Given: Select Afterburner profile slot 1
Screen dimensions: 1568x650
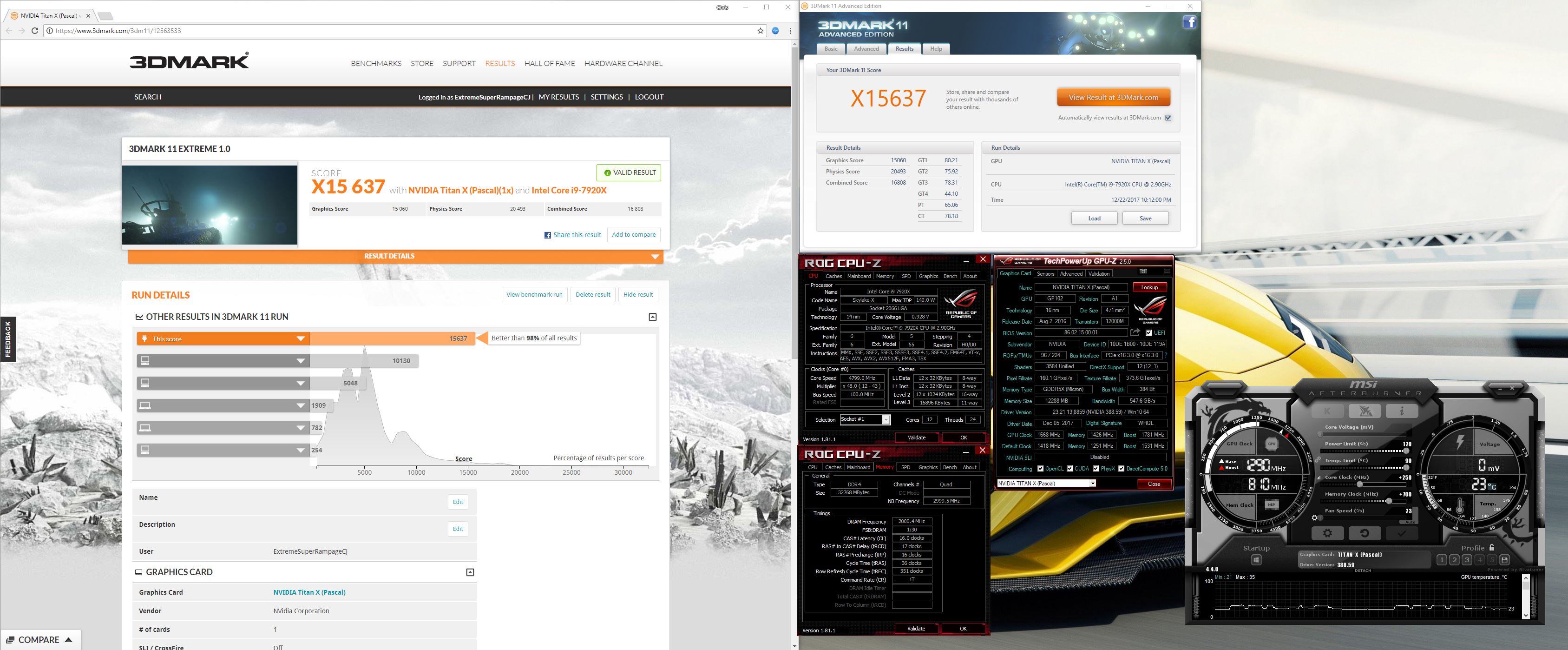Looking at the screenshot, I should click(1441, 560).
